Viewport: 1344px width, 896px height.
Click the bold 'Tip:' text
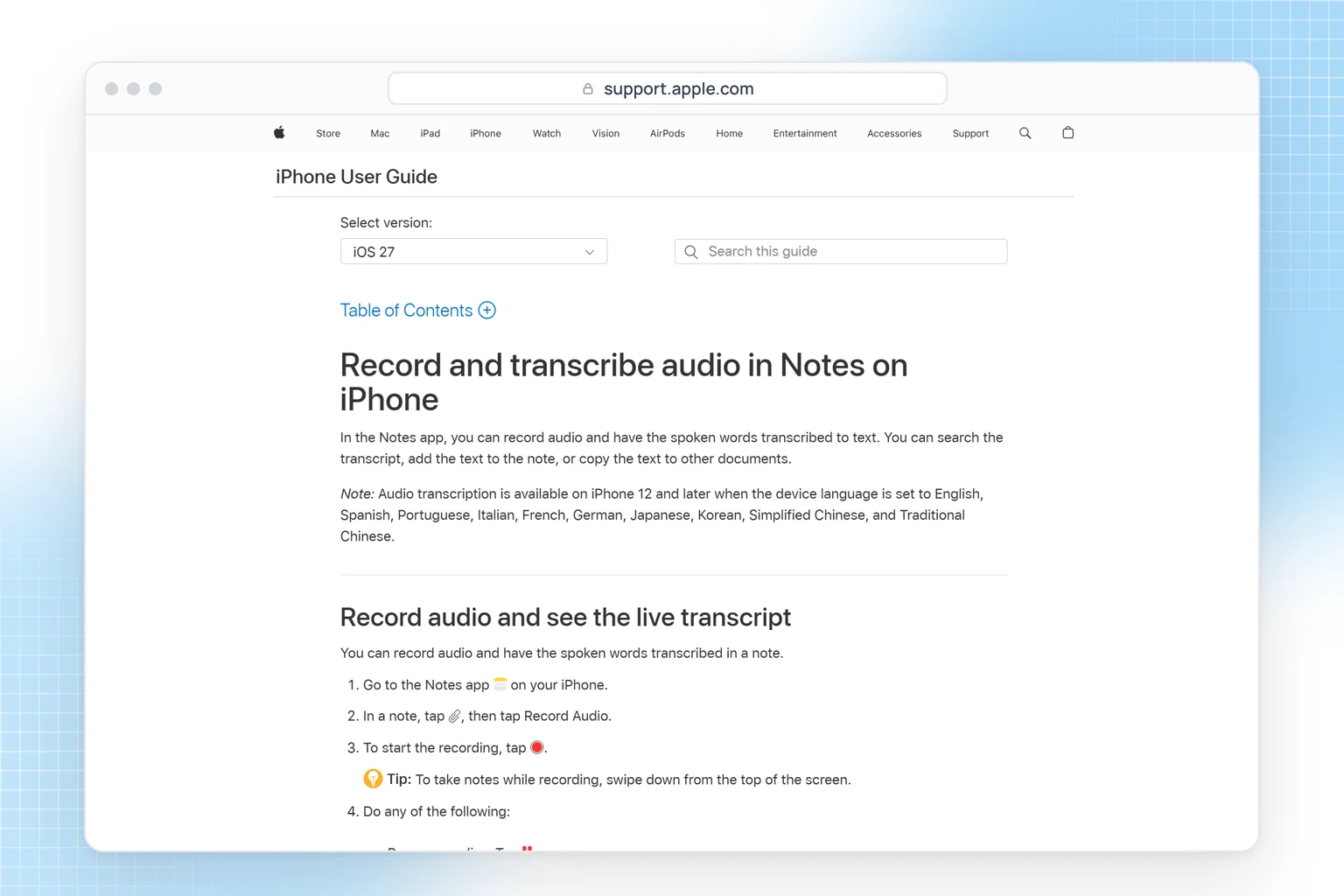coord(399,779)
